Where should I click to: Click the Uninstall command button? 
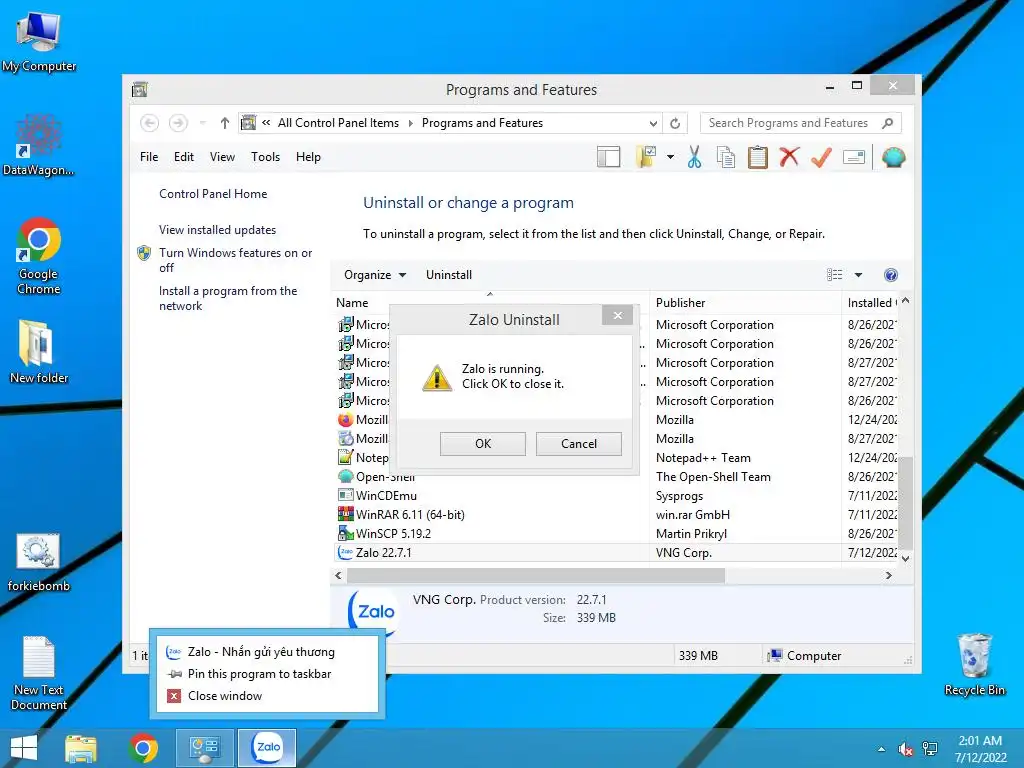(449, 275)
